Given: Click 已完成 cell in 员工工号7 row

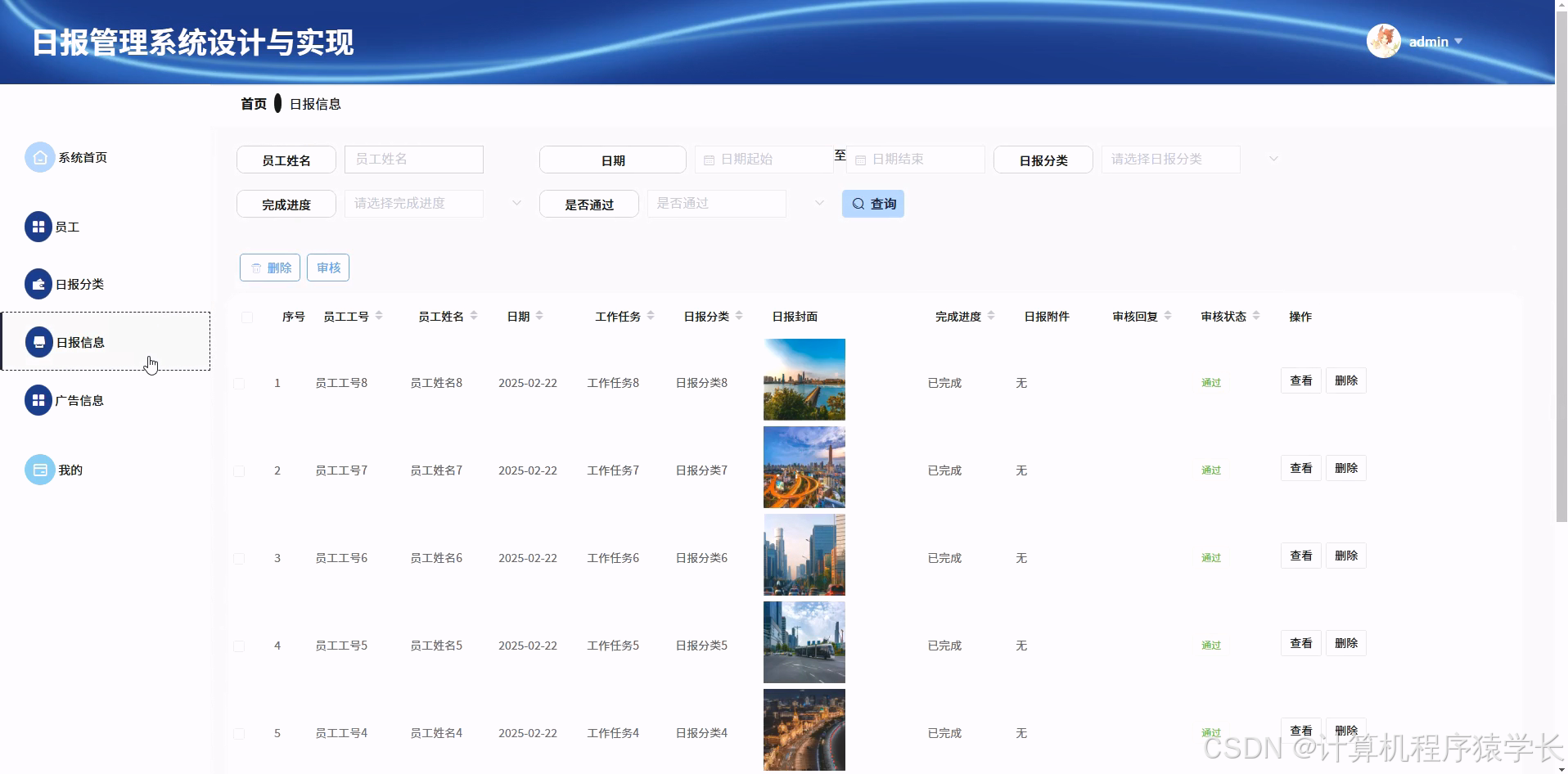Looking at the screenshot, I should 944,470.
